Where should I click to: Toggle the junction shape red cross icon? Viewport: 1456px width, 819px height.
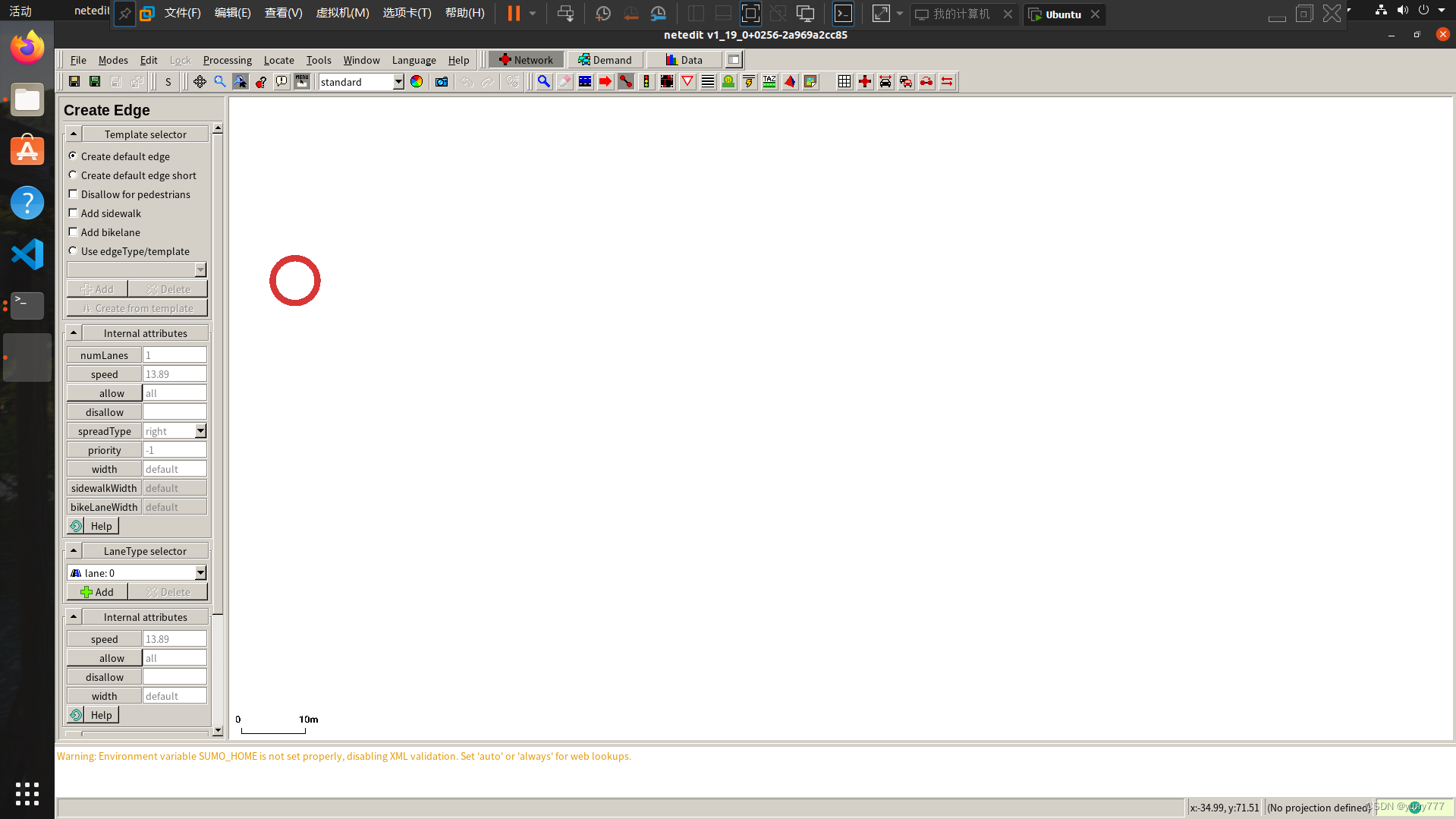coord(865,81)
